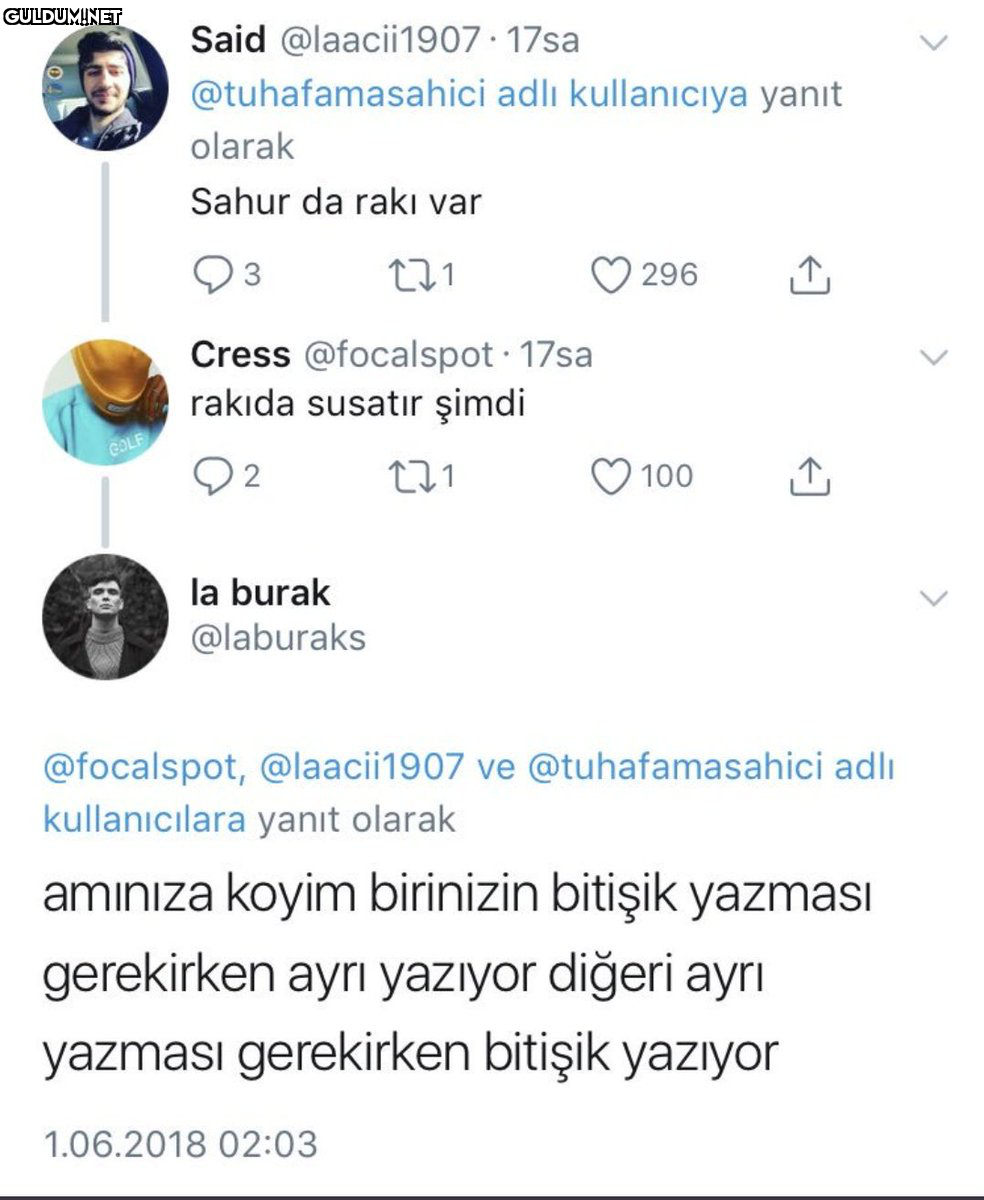Reply to Cress's tweet

[211, 476]
